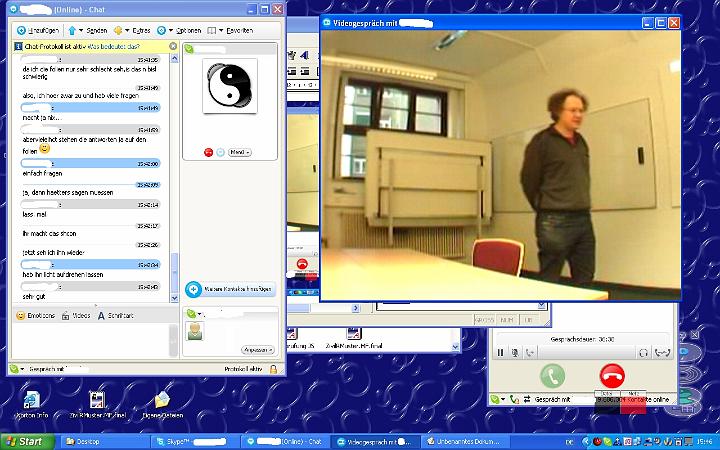Screen dimensions: 720x450
Task: Click the smiley emoticon in chat message
Action: [x=44, y=148]
